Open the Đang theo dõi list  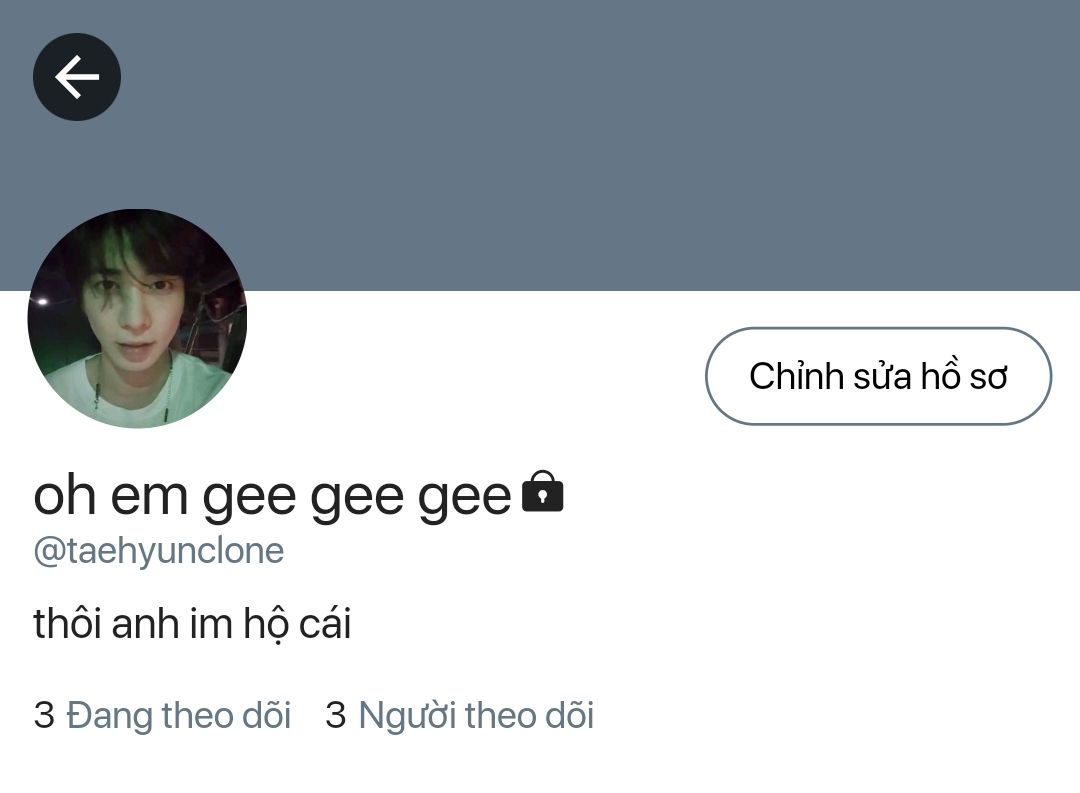[163, 714]
